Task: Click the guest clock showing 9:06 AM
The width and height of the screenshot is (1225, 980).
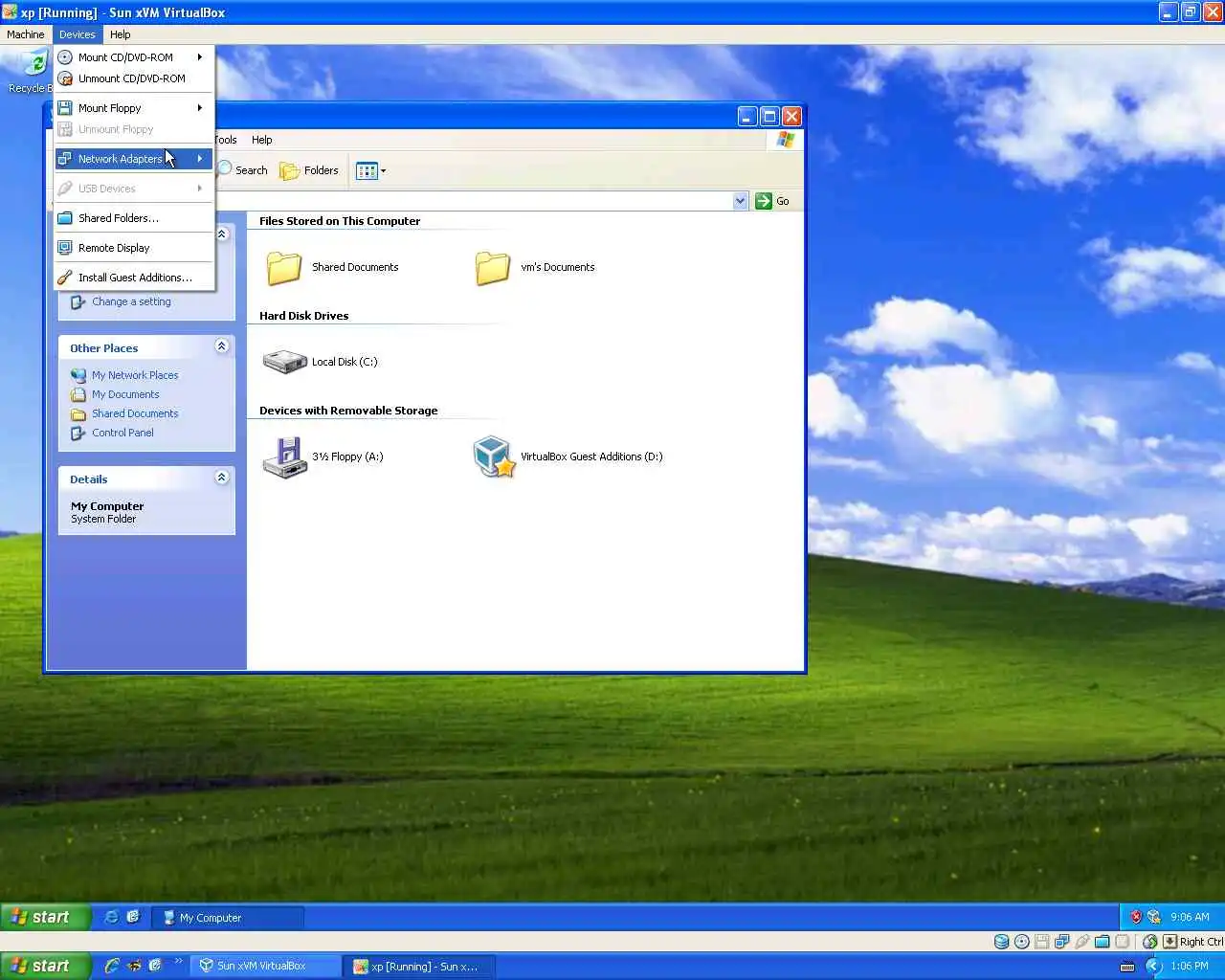Action: point(1190,917)
